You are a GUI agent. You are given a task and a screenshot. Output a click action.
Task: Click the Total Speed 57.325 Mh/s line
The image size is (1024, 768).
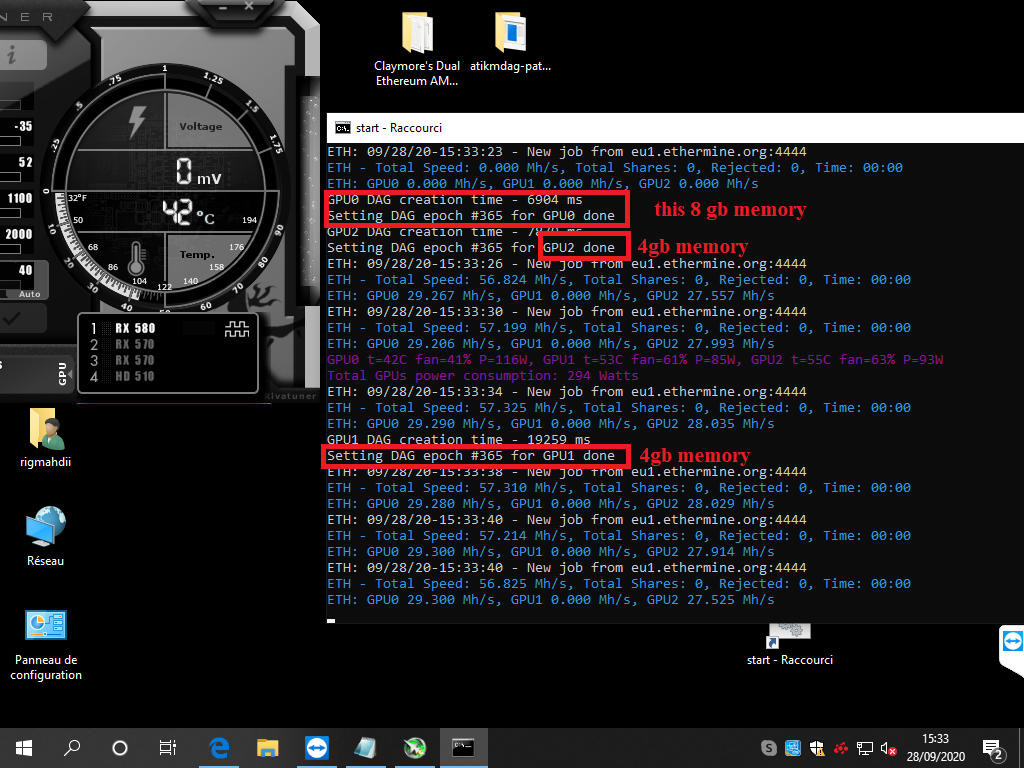619,408
